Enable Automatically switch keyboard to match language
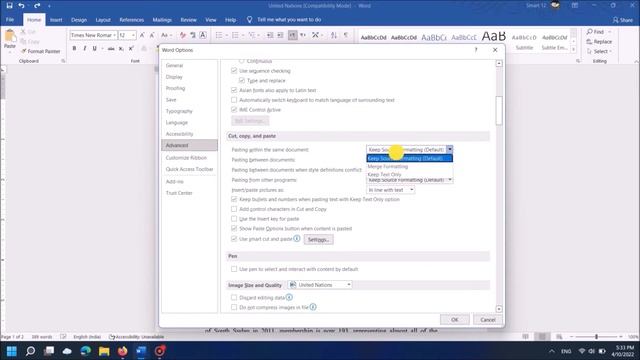 (x=234, y=100)
